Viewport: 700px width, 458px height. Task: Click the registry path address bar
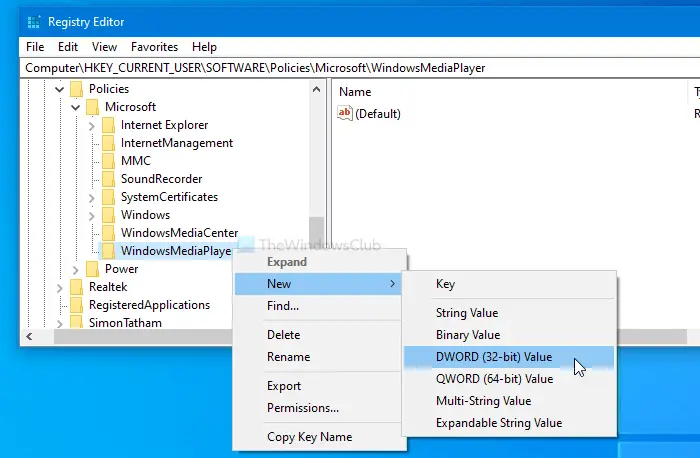pos(360,68)
